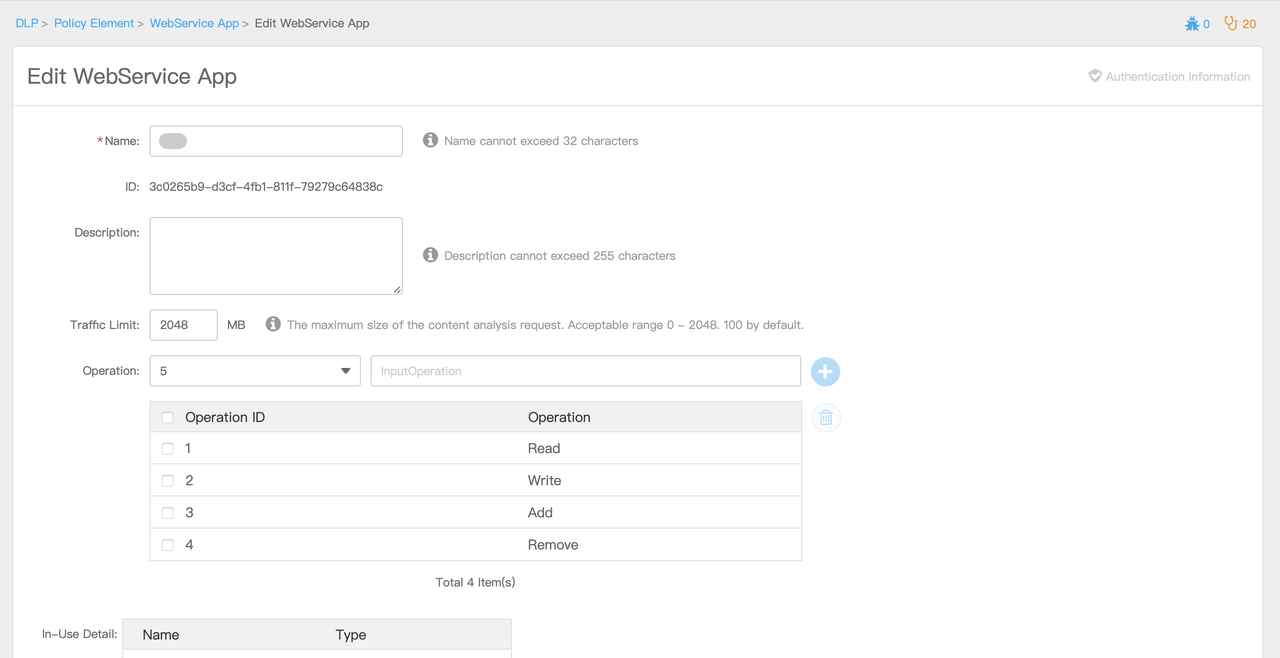The width and height of the screenshot is (1280, 658).
Task: Click the blue bug alert icon
Action: coord(1191,22)
